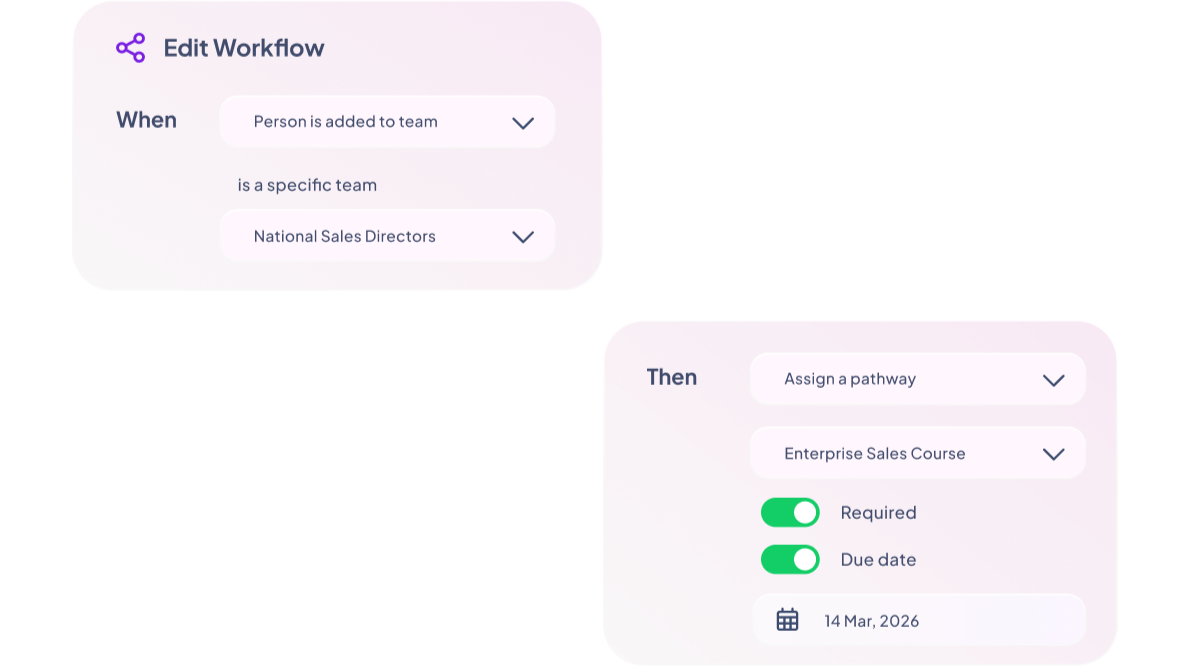Click the "is a specific team" text

pyautogui.click(x=307, y=185)
